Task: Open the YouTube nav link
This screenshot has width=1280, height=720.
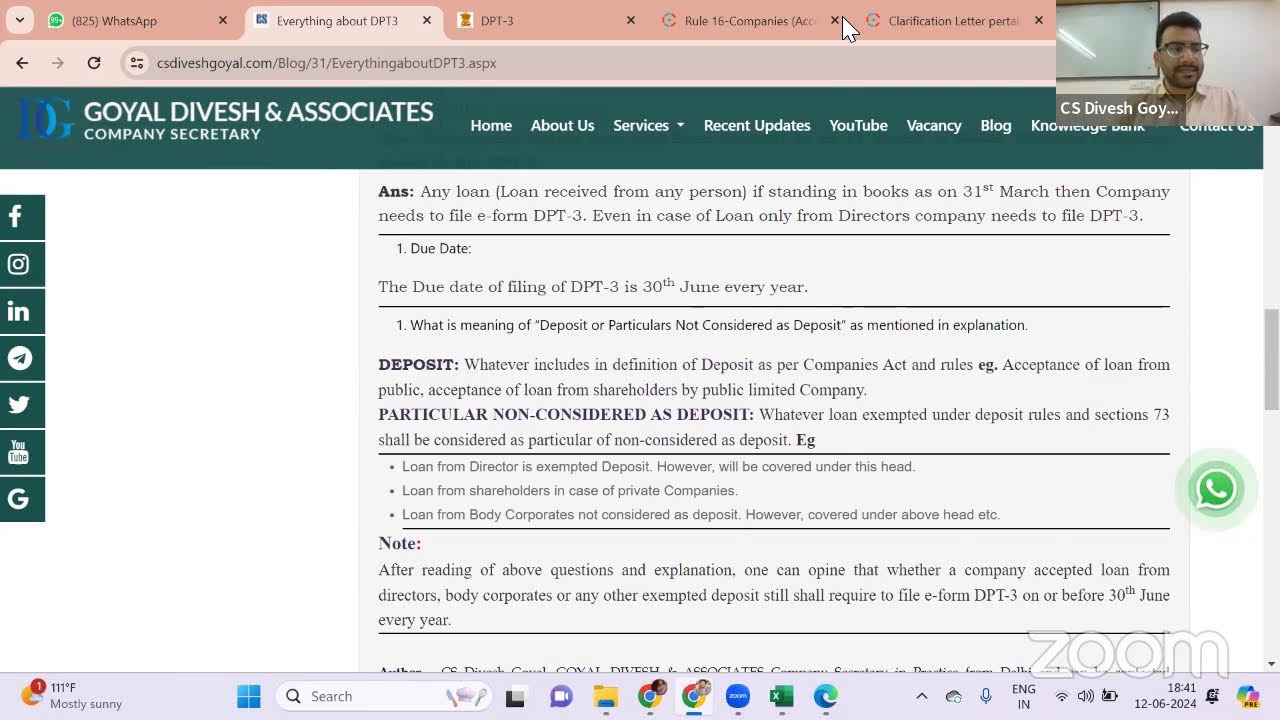Action: (858, 125)
